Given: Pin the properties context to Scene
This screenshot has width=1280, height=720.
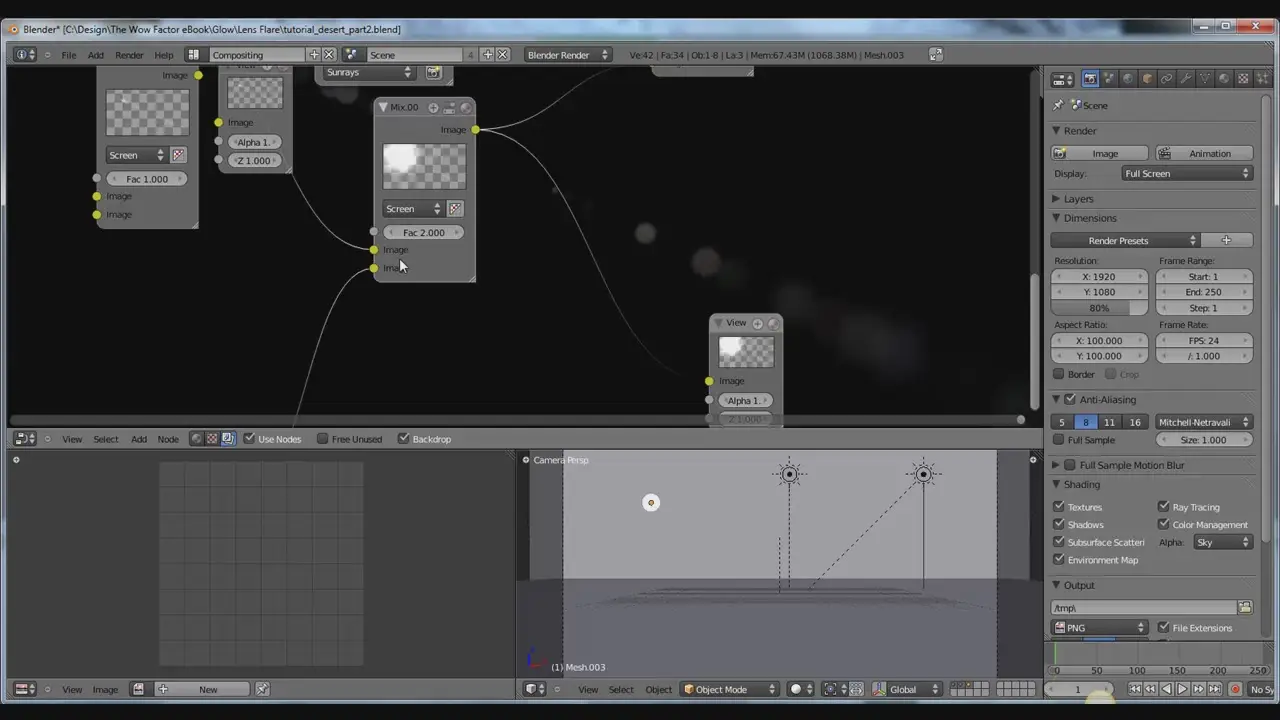Looking at the screenshot, I should coord(1059,105).
